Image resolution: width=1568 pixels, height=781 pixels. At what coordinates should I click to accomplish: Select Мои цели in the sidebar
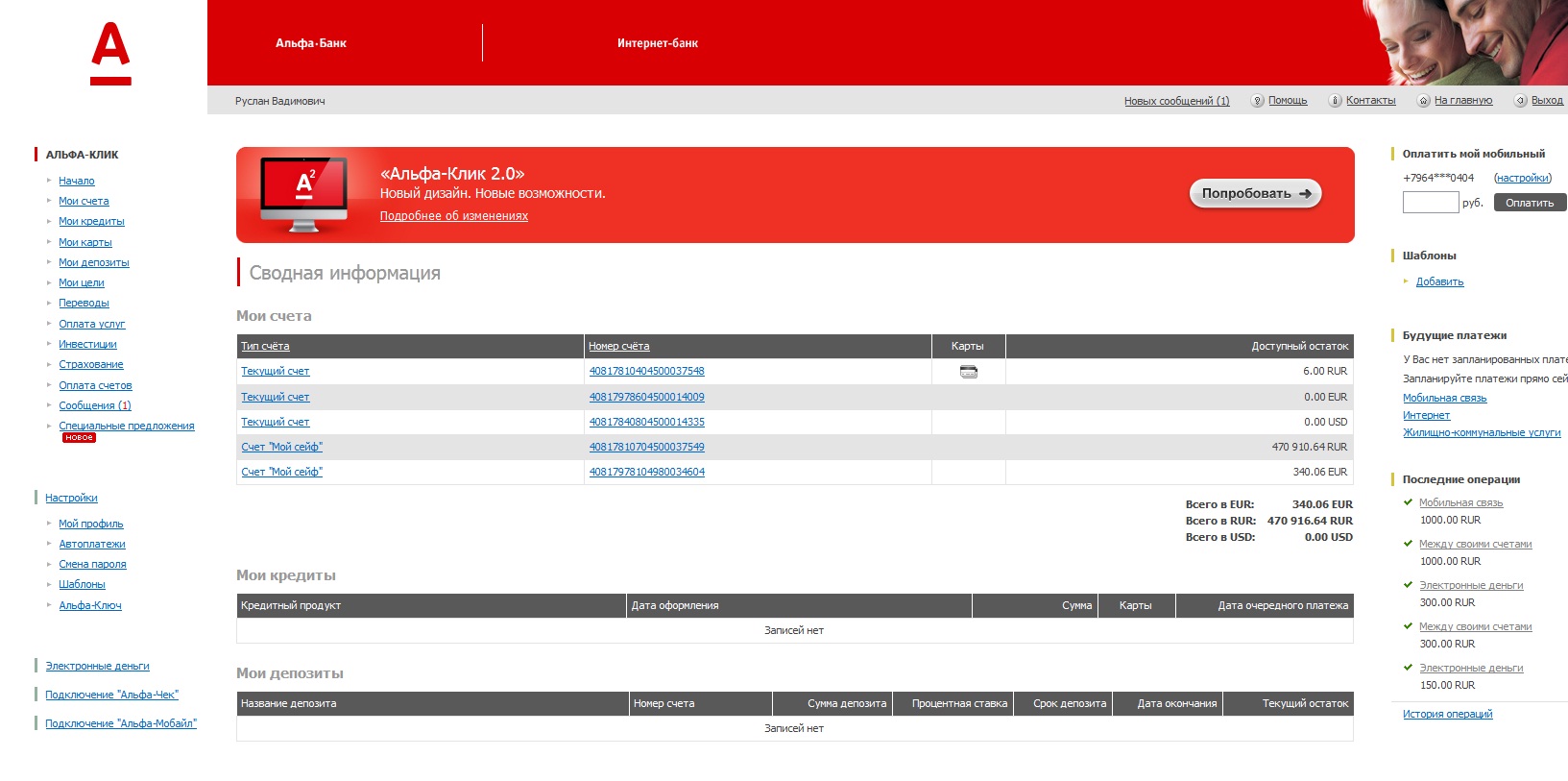pos(82,282)
